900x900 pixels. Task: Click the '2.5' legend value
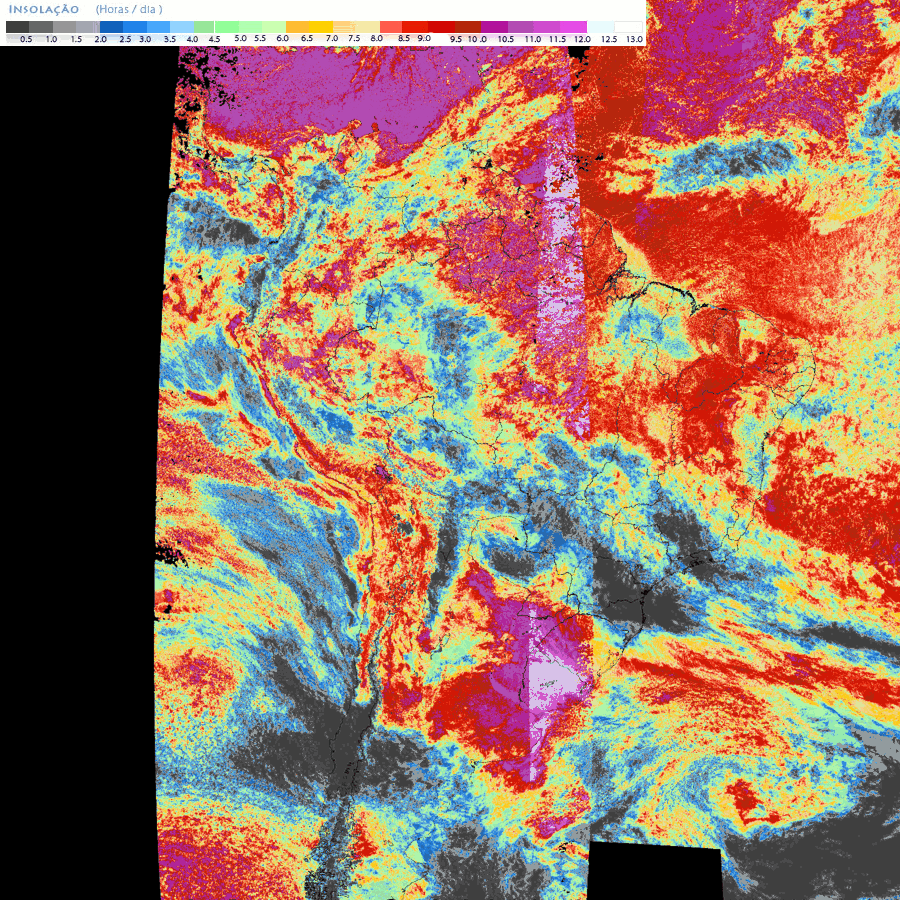pos(125,39)
